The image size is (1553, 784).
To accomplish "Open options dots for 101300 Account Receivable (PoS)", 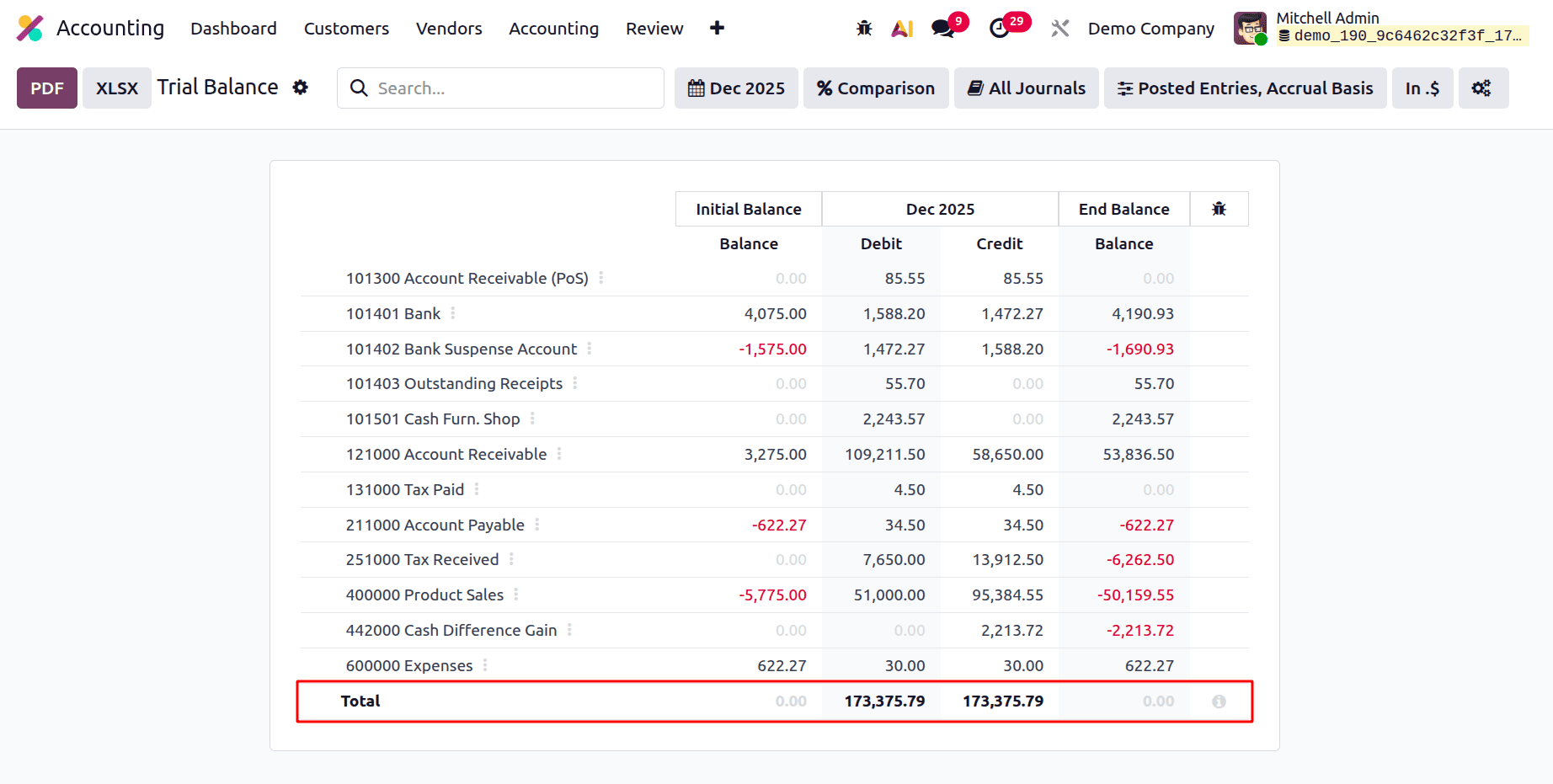I will tap(601, 278).
